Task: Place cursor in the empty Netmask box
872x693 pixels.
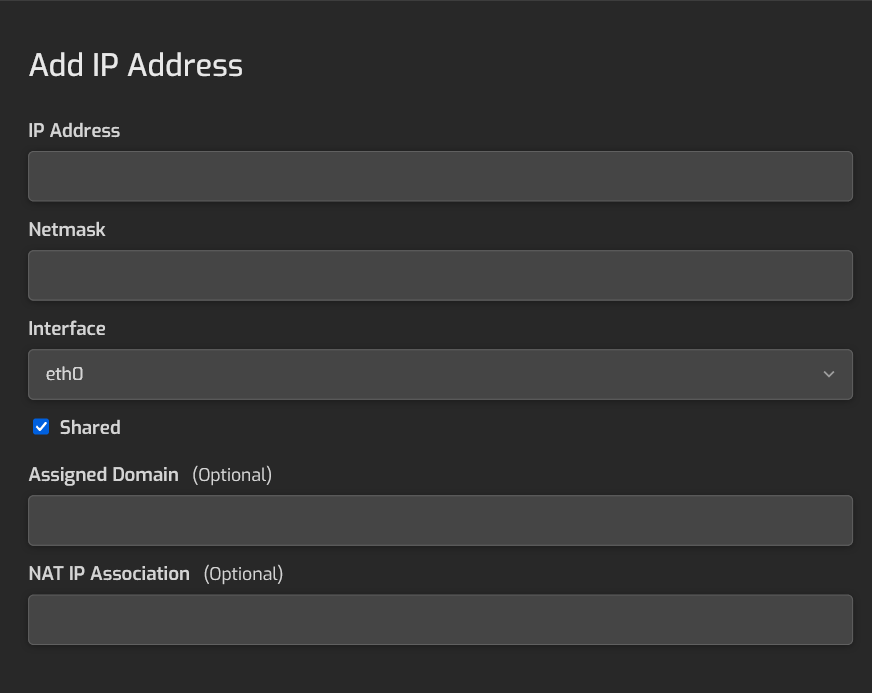Action: coord(440,275)
